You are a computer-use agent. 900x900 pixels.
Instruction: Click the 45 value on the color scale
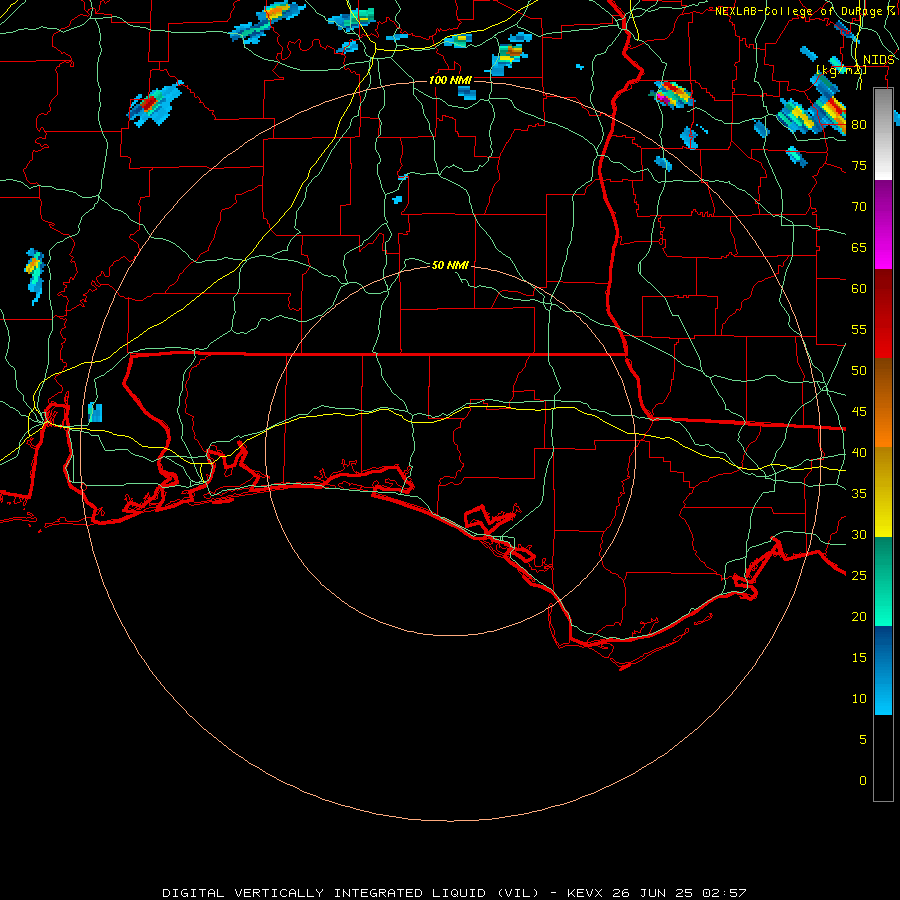click(x=859, y=412)
